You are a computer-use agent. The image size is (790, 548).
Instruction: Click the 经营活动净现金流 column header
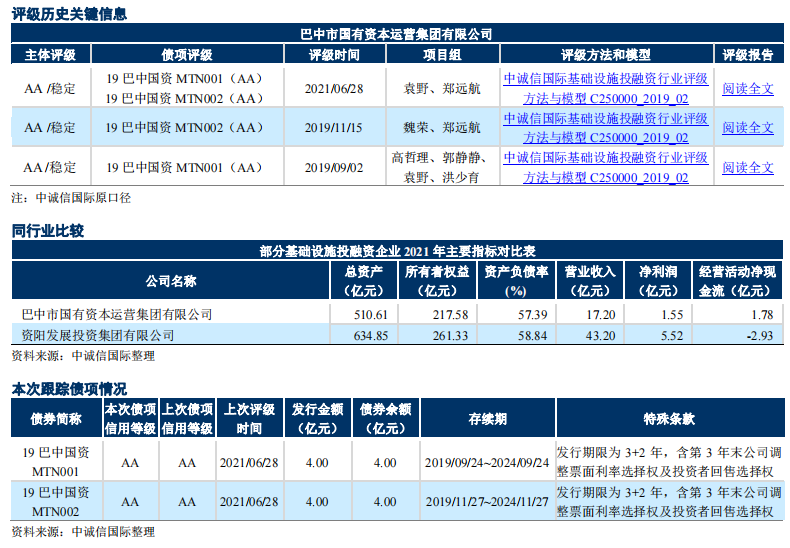(x=737, y=281)
